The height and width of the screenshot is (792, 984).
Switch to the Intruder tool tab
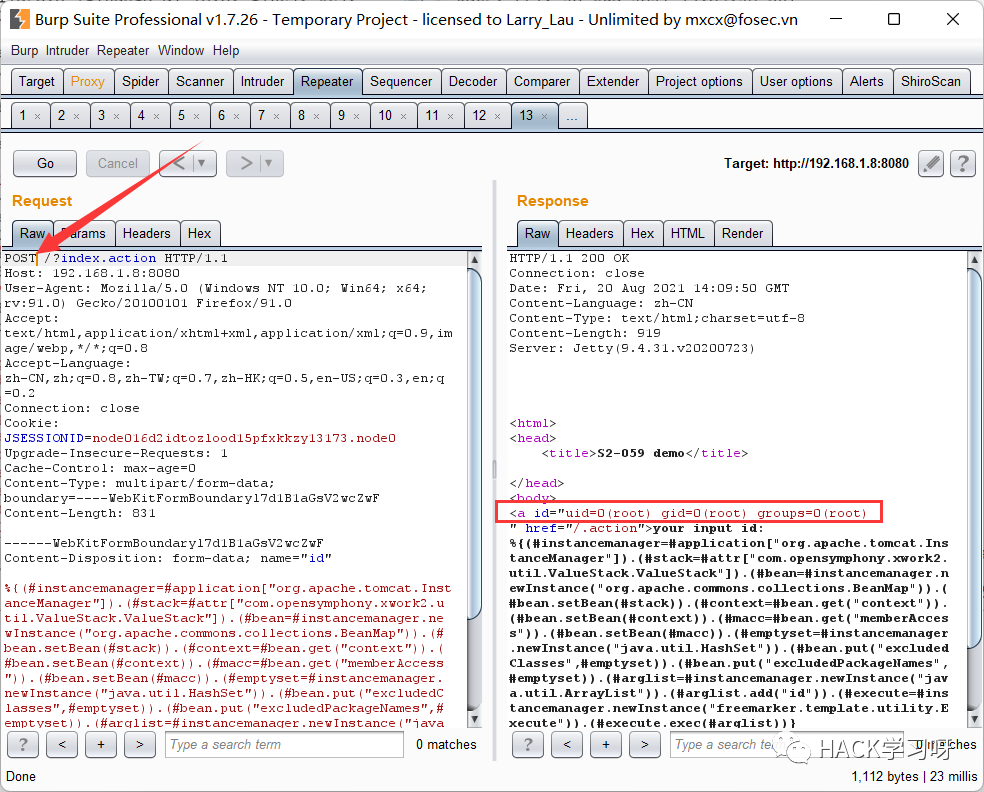coord(262,82)
